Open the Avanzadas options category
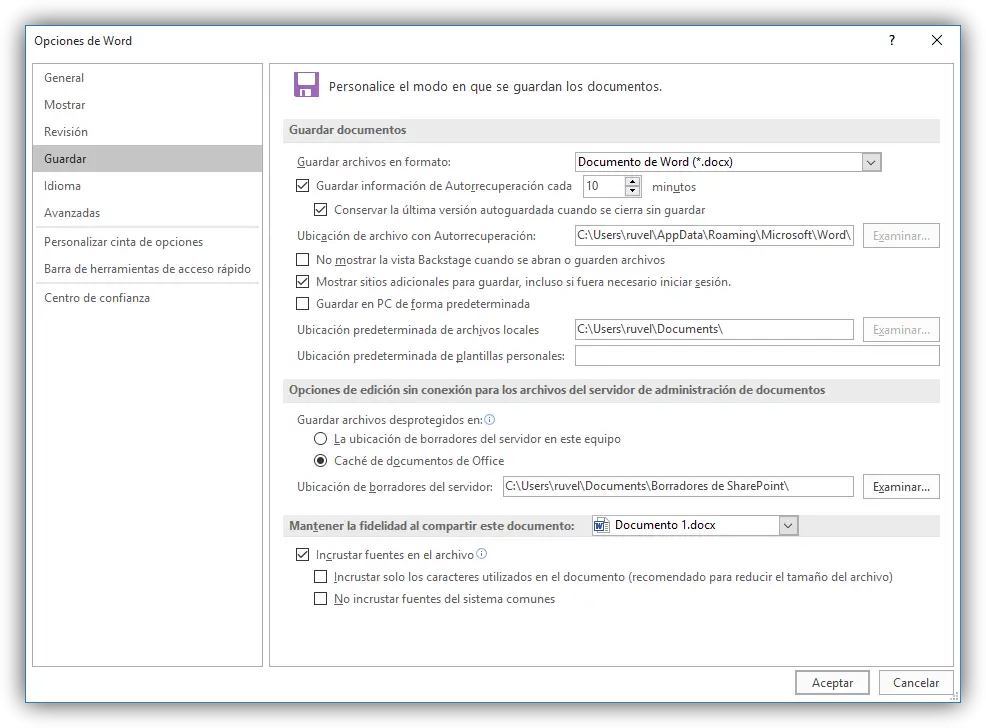Viewport: 986px width, 728px height. 147,213
